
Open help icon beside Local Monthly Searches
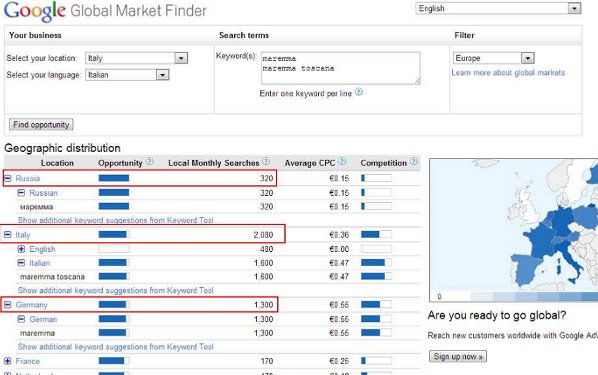(266, 161)
